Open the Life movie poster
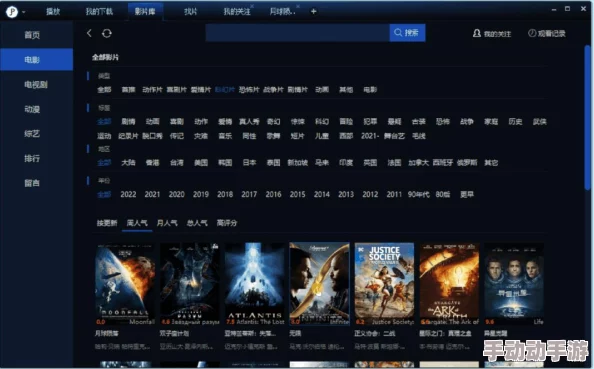This screenshot has height=369, width=594. coord(514,284)
